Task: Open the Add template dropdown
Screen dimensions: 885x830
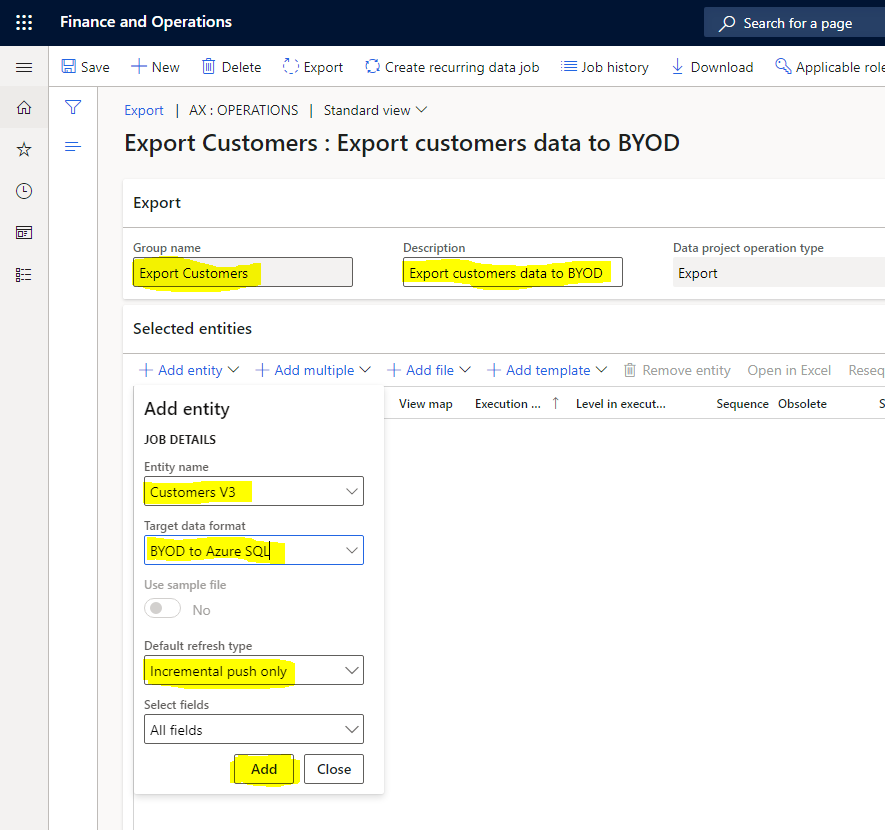Action: 547,370
